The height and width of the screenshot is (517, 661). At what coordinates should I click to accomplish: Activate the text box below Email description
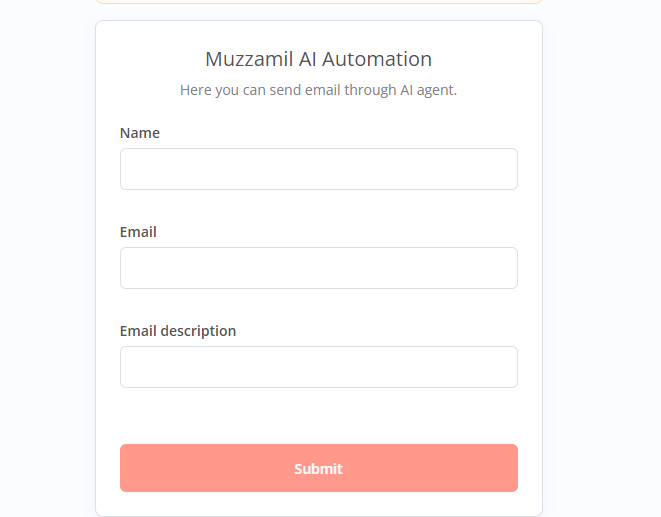point(318,367)
